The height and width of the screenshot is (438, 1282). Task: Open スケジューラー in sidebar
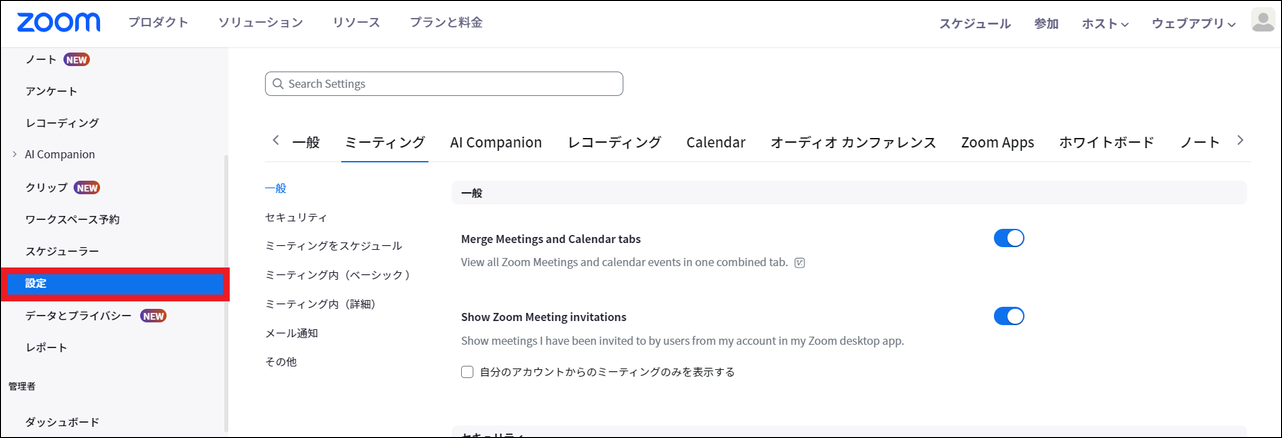(62, 251)
